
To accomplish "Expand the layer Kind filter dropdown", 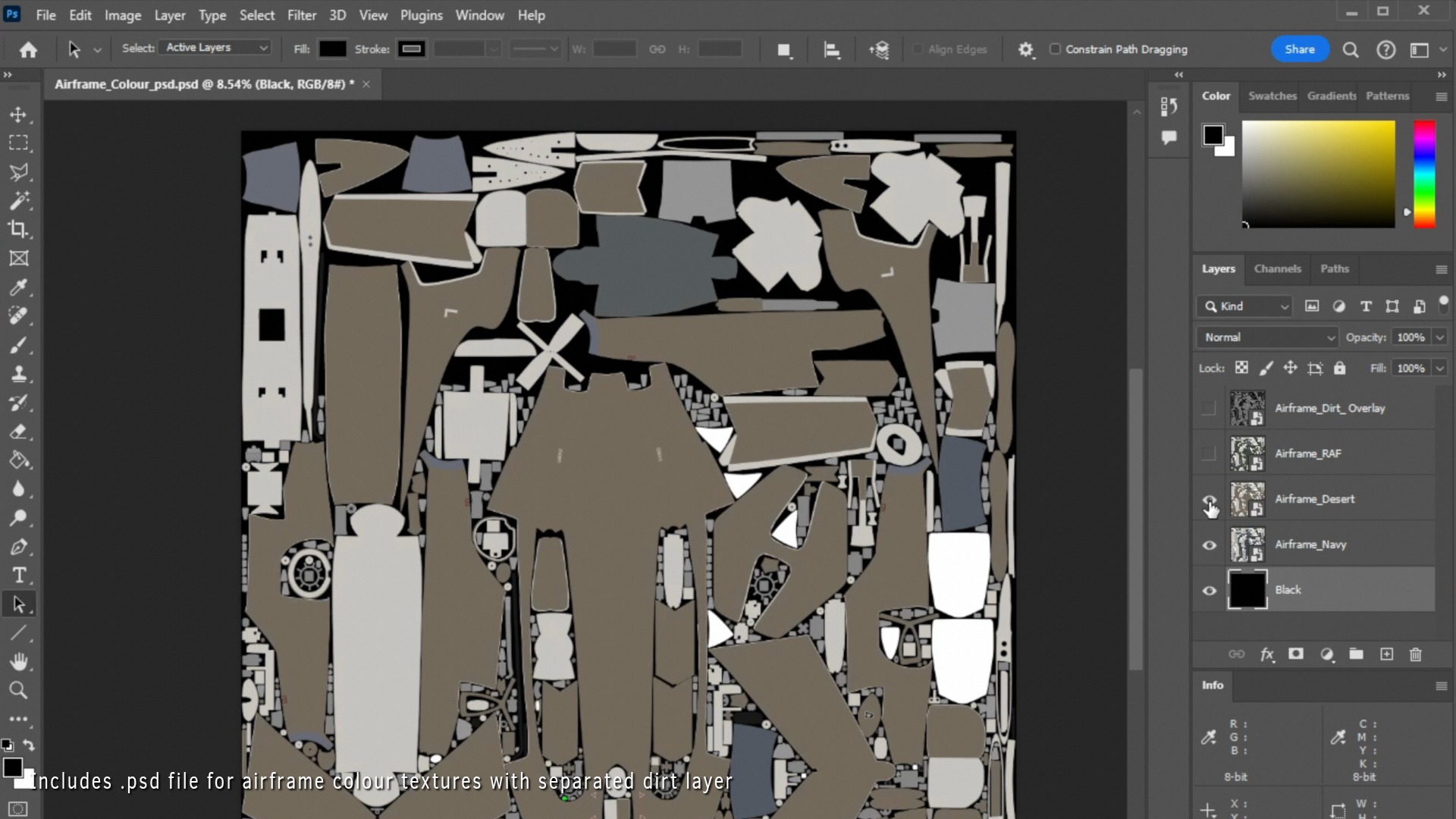I will click(x=1244, y=306).
